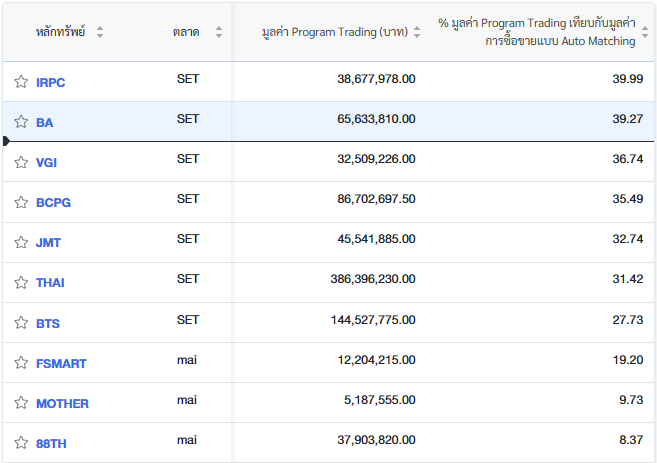Viewport: 657px width, 463px height.
Task: Sort by หลักทรัพย์ column arrows
Action: pos(99,32)
